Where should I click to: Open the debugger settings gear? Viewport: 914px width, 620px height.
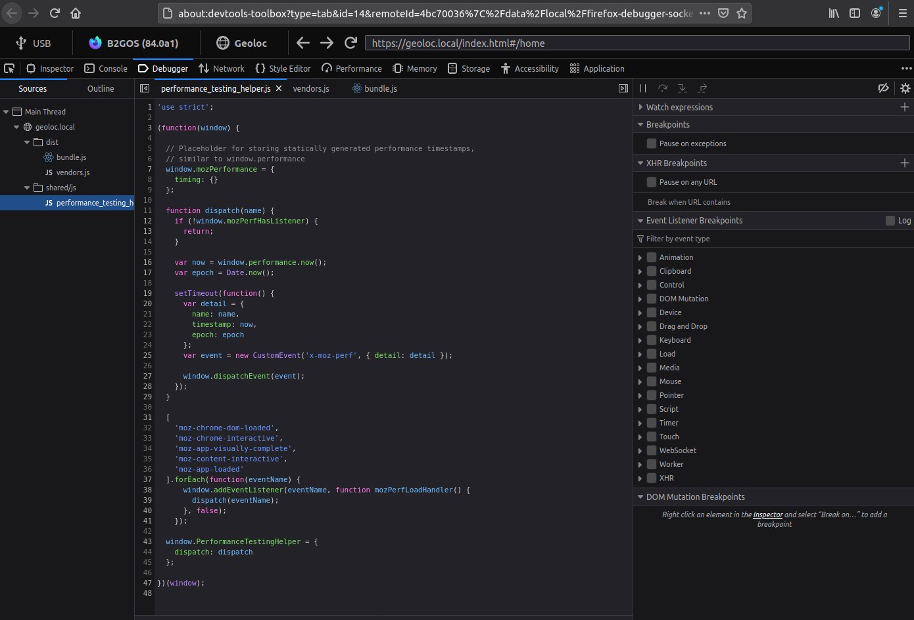click(x=904, y=88)
